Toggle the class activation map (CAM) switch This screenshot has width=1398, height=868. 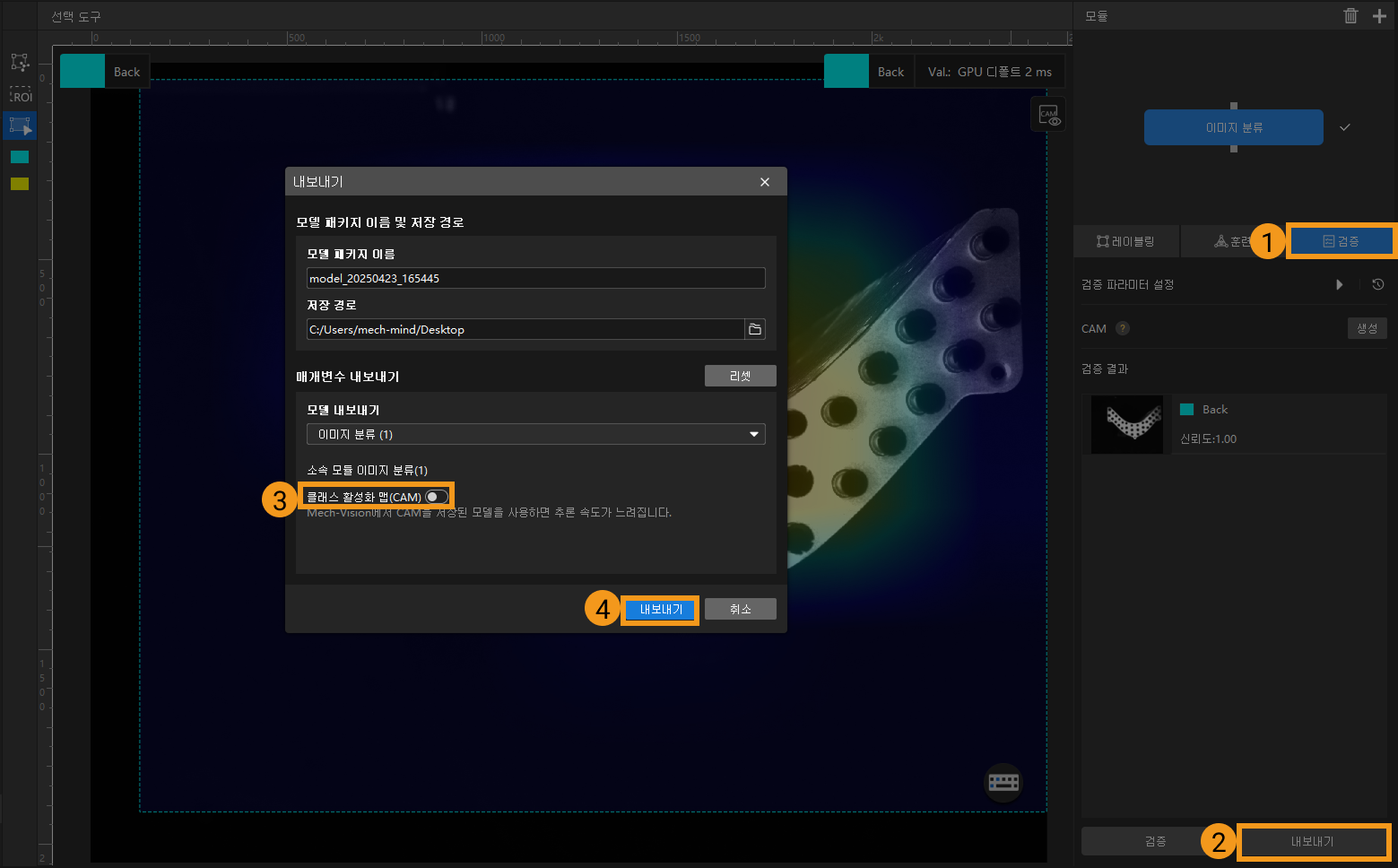point(436,497)
